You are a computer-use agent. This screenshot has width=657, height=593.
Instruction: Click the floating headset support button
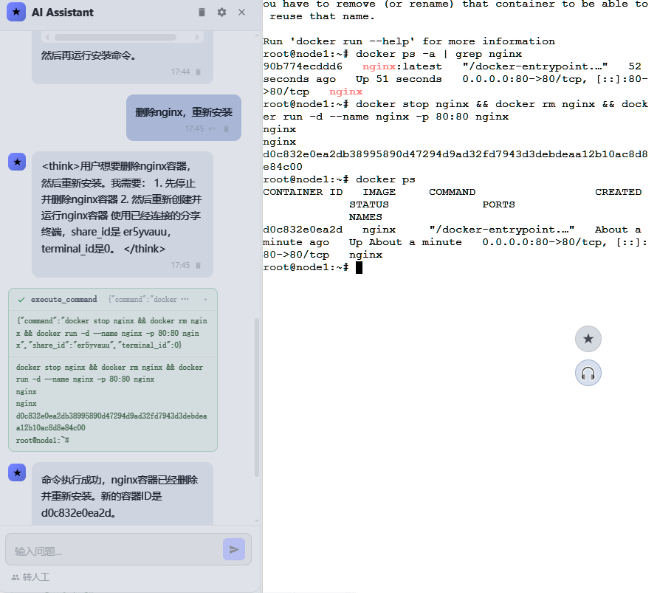click(588, 373)
